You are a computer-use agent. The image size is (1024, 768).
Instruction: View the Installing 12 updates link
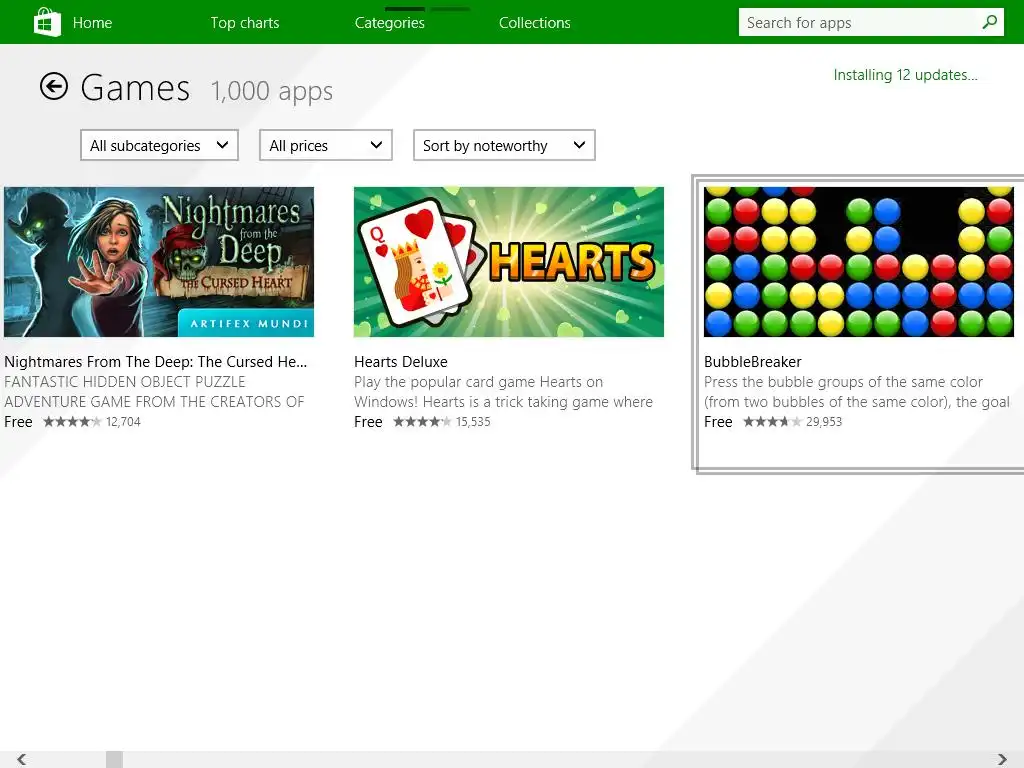tap(905, 75)
